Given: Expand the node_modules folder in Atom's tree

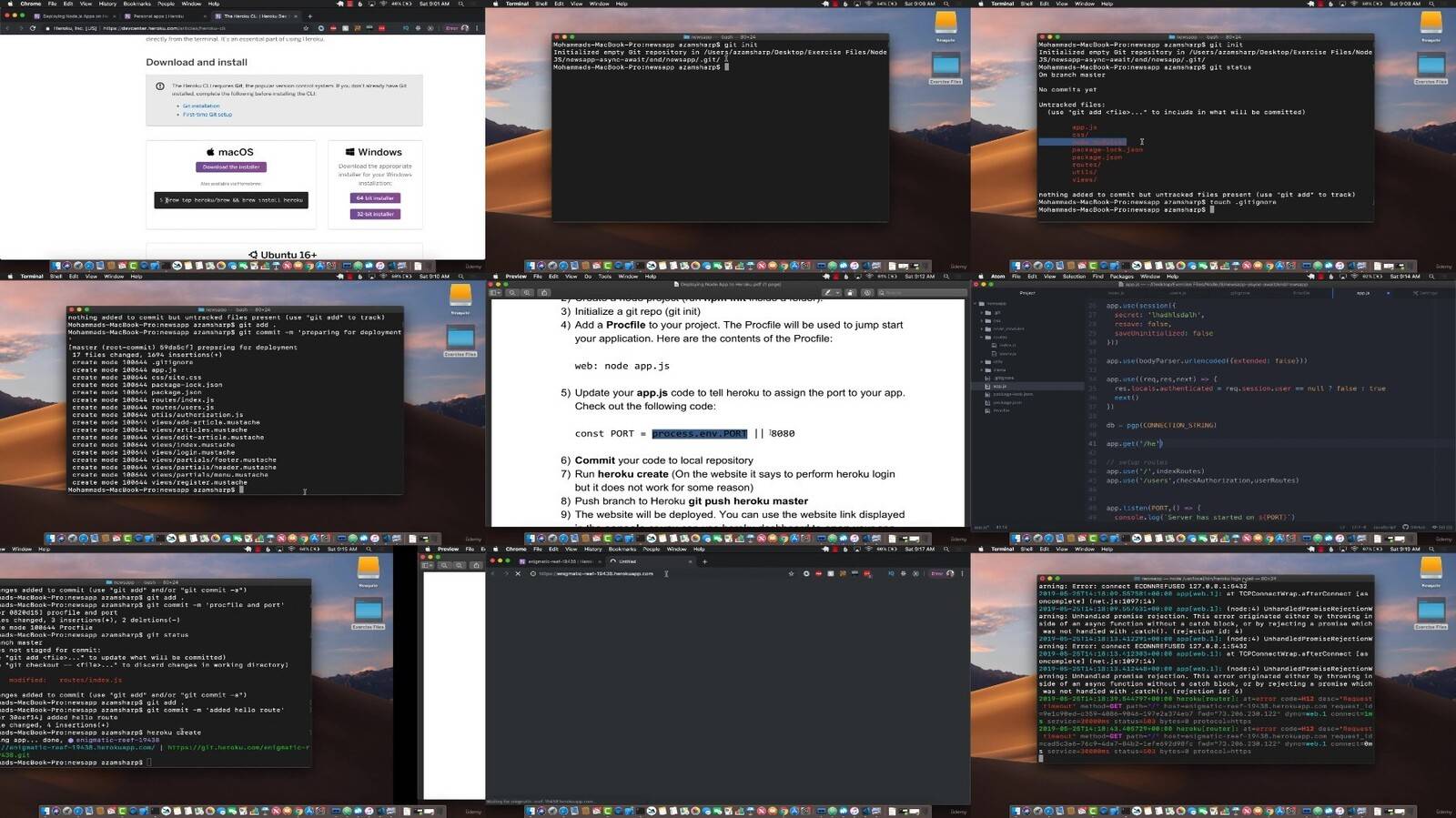Looking at the screenshot, I should point(981,328).
